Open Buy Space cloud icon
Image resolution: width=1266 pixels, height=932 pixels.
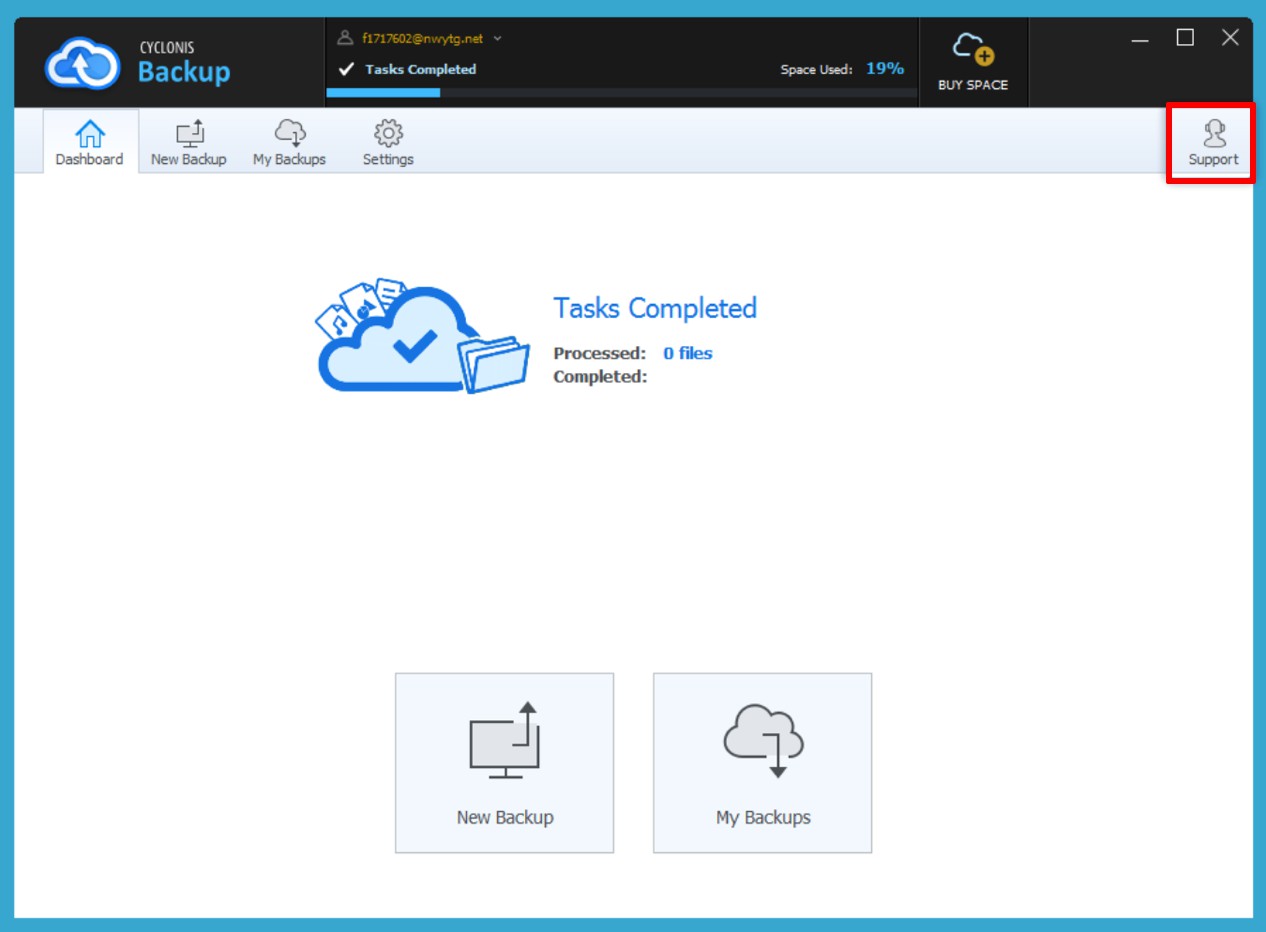tap(972, 49)
